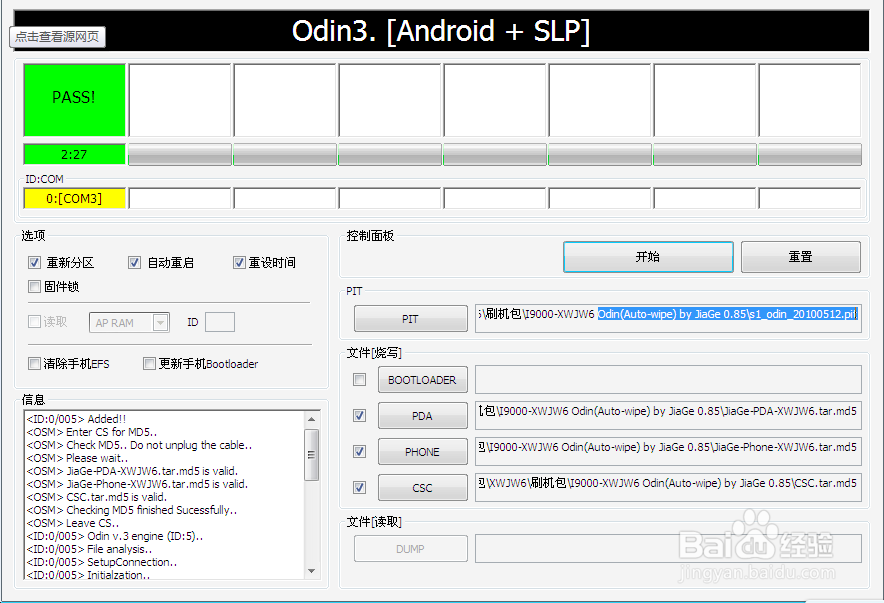Enable the 清除手机EFS checkbox
This screenshot has width=884, height=603.
tap(34, 363)
